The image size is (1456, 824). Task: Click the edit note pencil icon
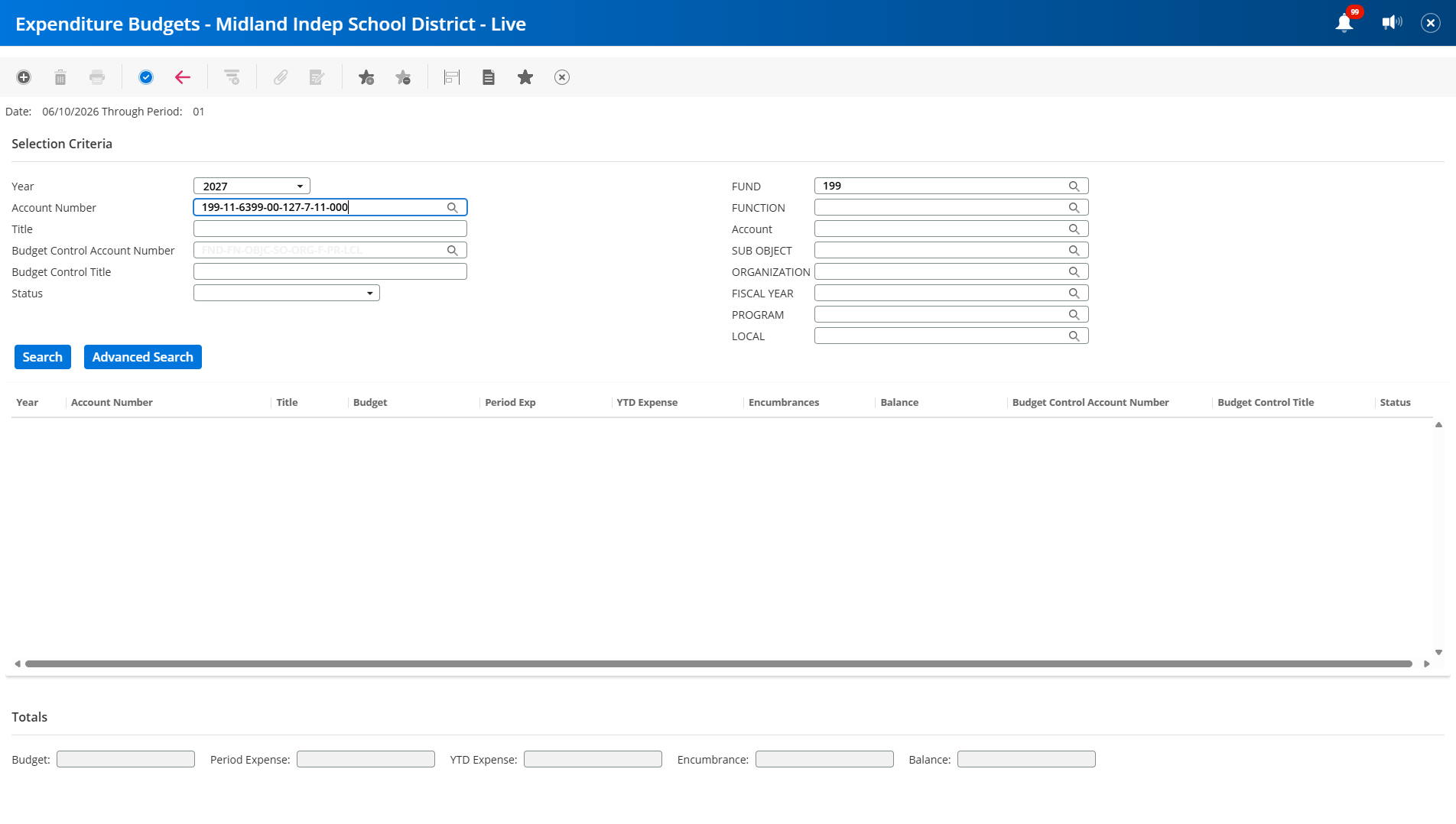coord(317,77)
